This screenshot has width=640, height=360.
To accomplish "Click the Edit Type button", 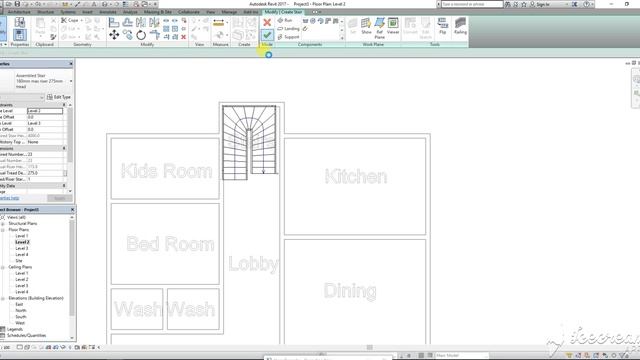I will pyautogui.click(x=59, y=97).
